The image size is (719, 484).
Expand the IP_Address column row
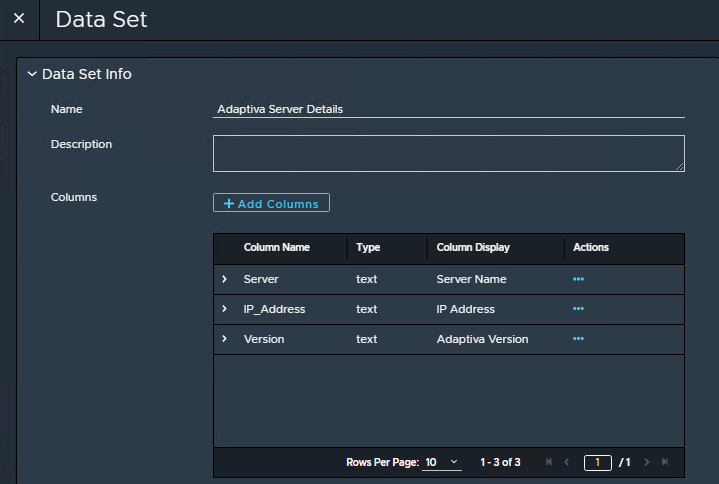(224, 308)
